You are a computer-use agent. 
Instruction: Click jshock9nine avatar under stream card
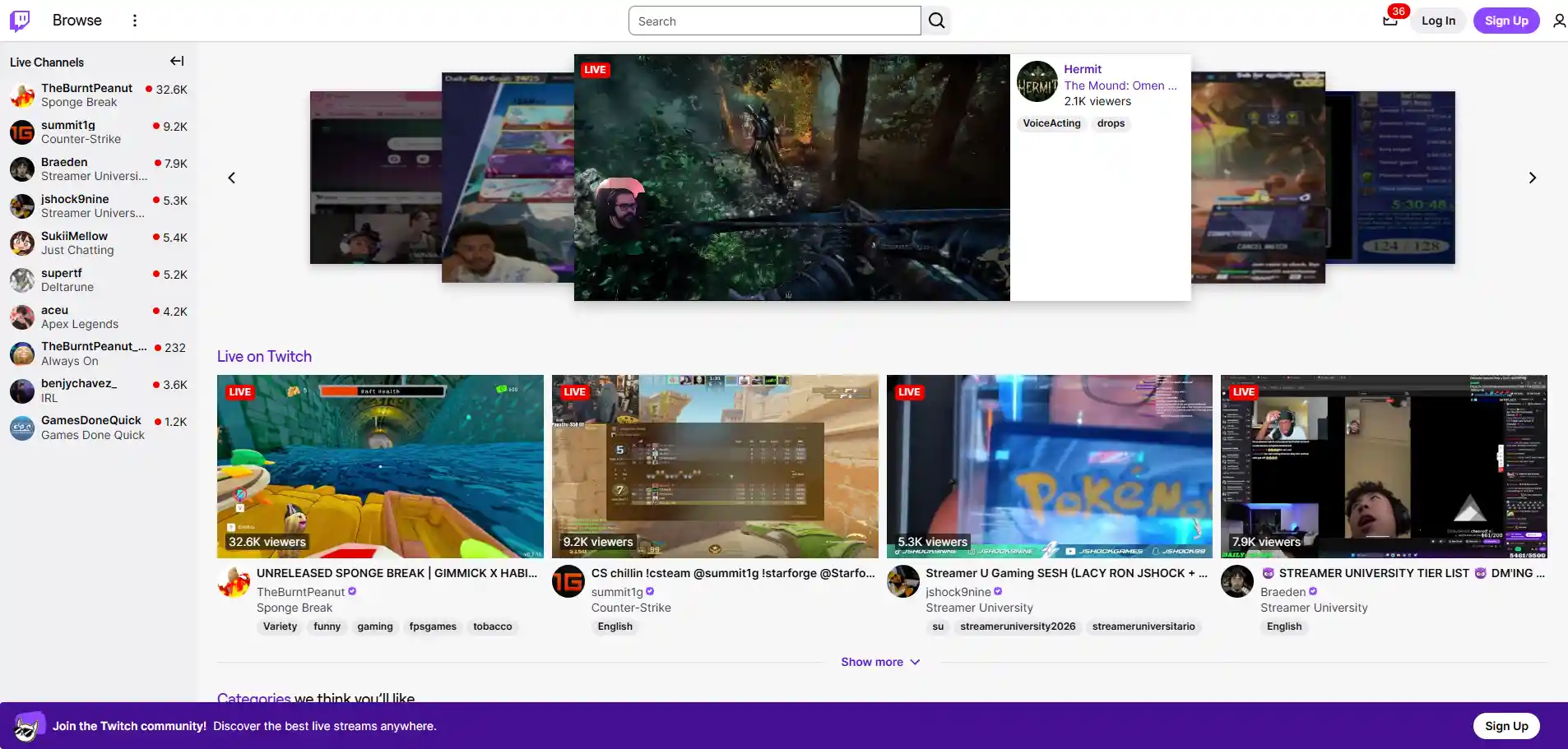(903, 581)
